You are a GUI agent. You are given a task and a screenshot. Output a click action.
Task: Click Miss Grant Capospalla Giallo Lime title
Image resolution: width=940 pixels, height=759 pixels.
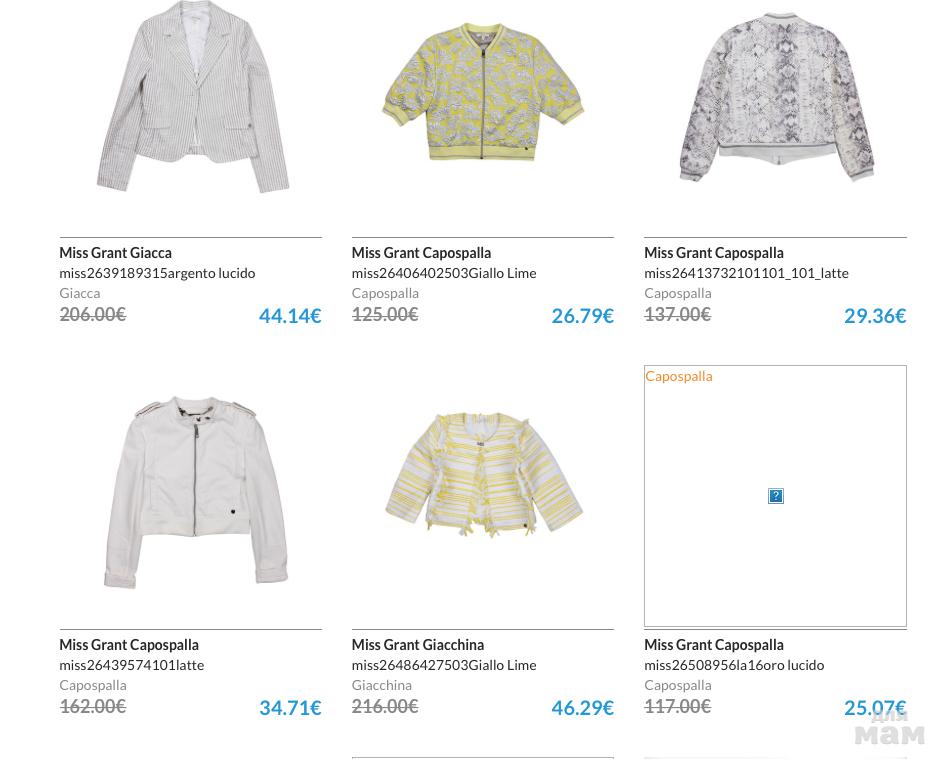(x=421, y=253)
